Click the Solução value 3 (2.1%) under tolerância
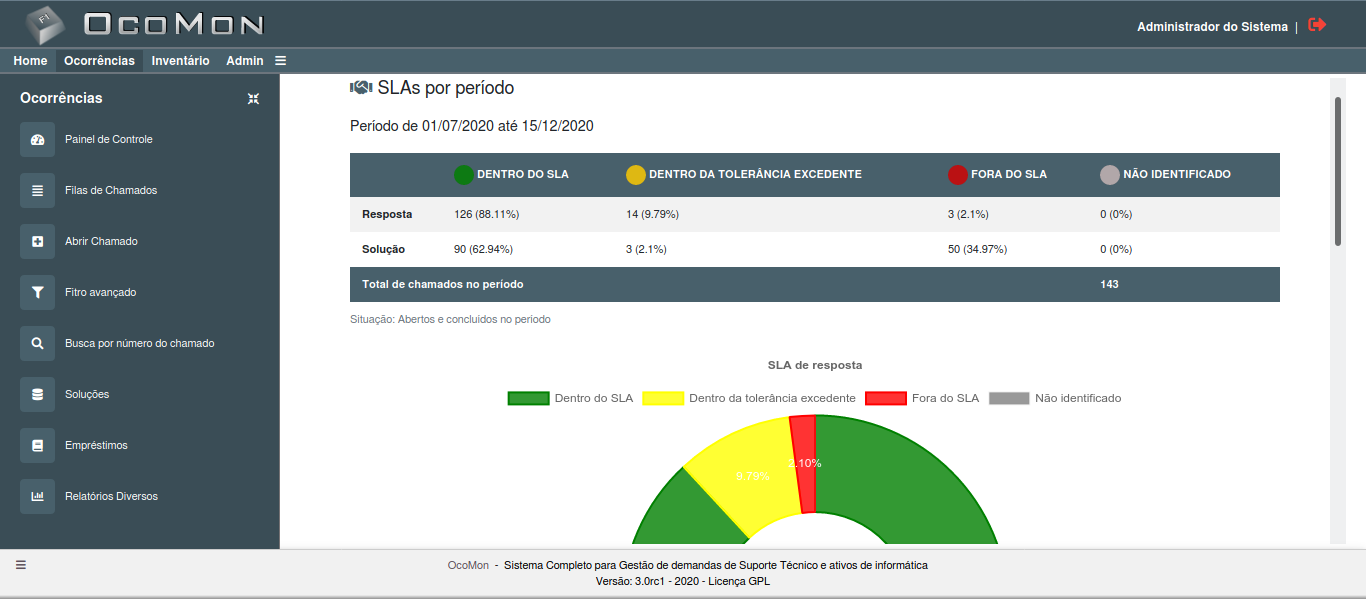The height and width of the screenshot is (599, 1366). [x=646, y=249]
